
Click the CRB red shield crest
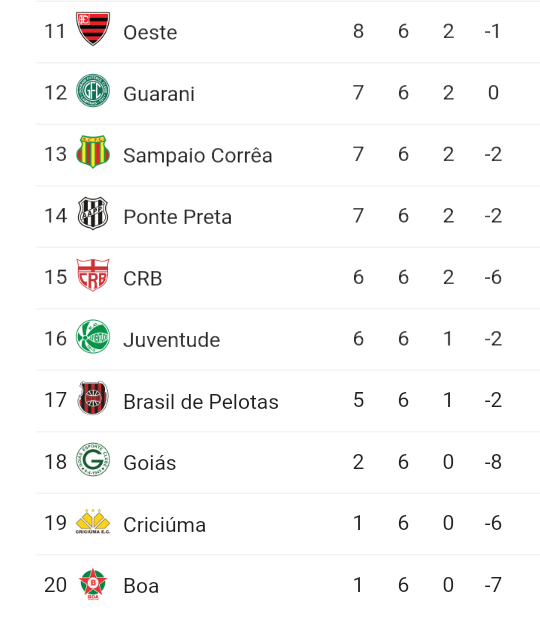pos(93,275)
